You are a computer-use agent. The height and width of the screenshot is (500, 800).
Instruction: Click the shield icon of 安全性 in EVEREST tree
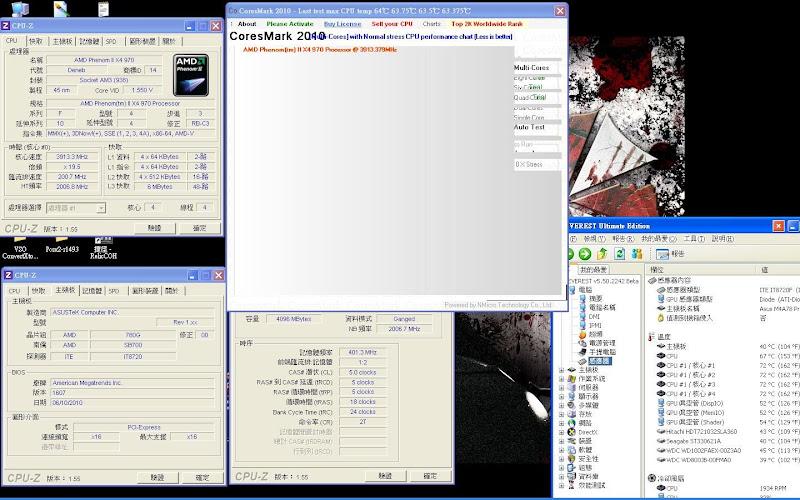[572, 459]
